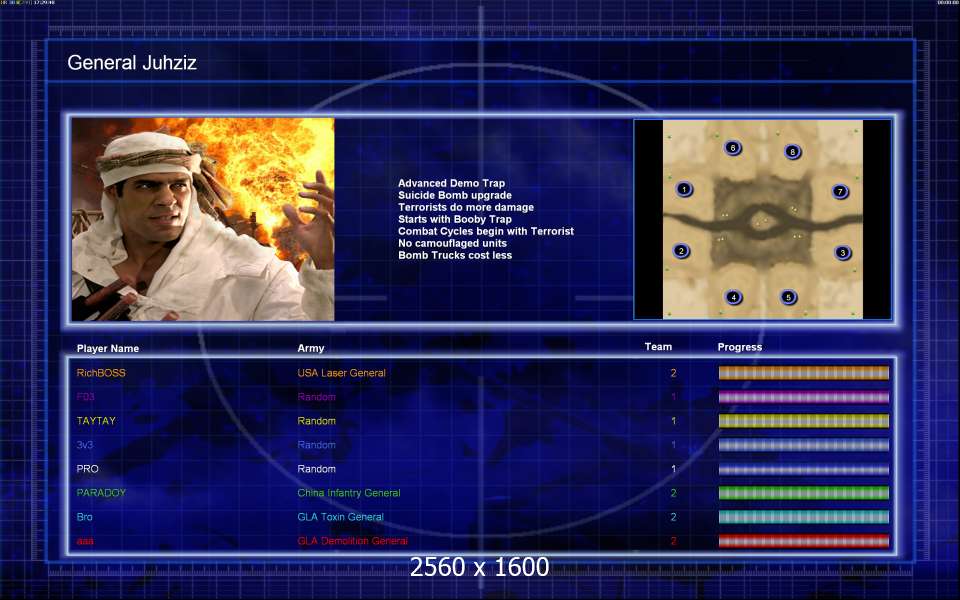The height and width of the screenshot is (600, 960).
Task: Click the Random army in PRO's row
Action: pos(317,469)
